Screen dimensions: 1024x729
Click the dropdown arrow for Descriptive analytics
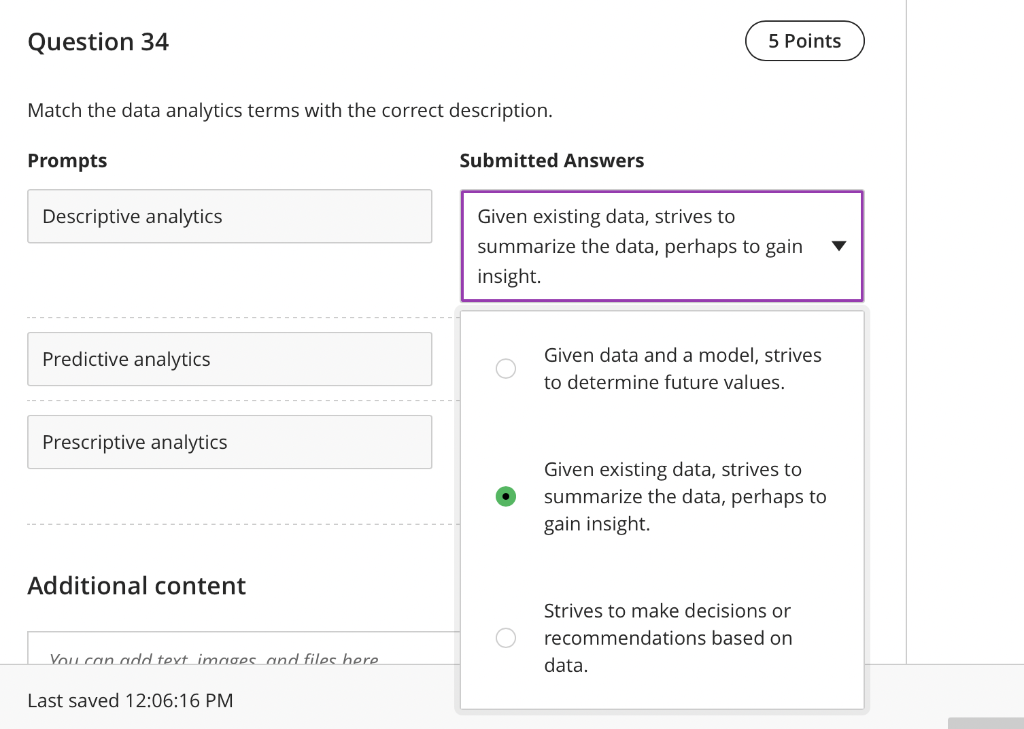point(839,246)
